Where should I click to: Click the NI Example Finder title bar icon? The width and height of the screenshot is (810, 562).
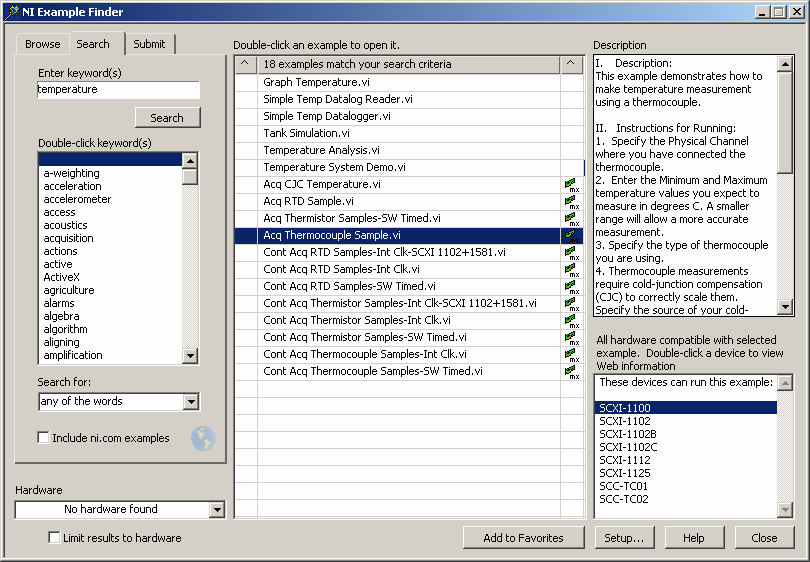click(11, 12)
